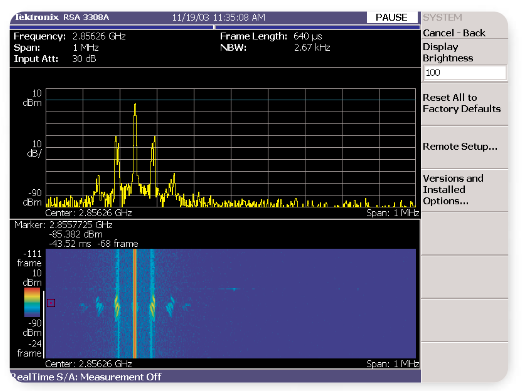This screenshot has height=391, width=522.
Task: Click the spectrogram Span: 1 MHz label
Action: [x=393, y=363]
